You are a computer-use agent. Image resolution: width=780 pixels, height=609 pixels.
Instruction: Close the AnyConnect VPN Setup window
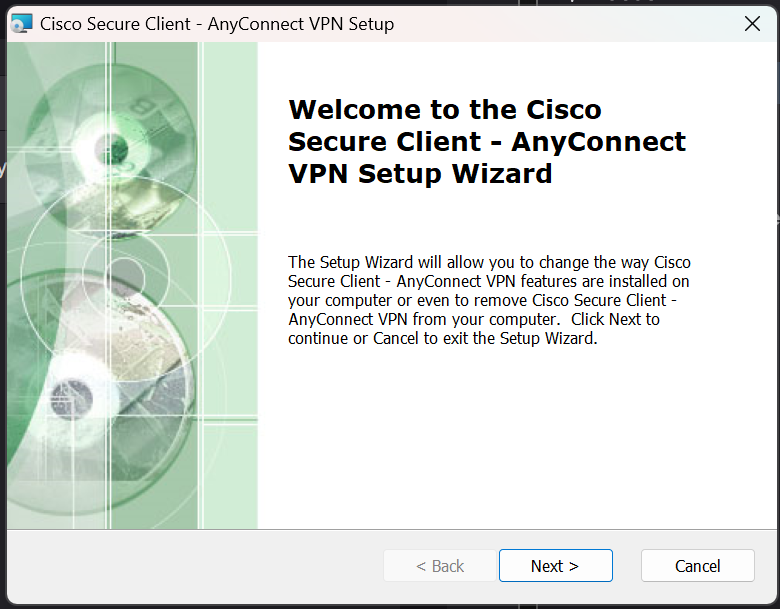[752, 23]
